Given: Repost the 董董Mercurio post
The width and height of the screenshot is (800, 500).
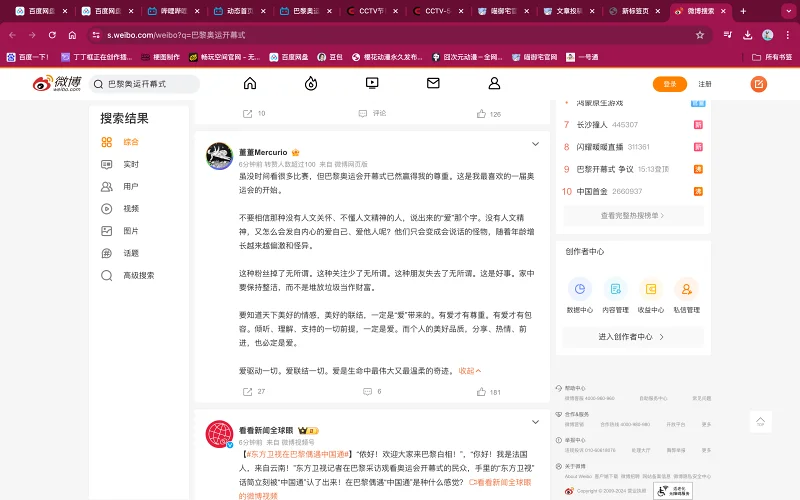Looking at the screenshot, I should [x=254, y=392].
